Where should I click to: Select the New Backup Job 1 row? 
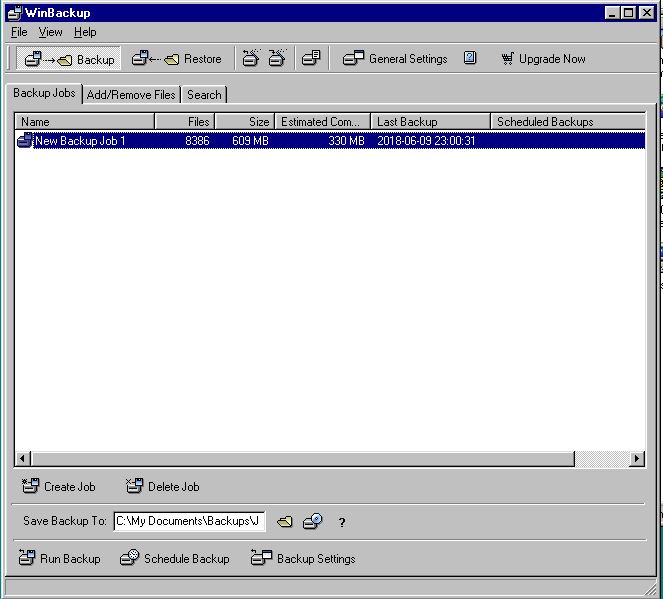tap(330, 140)
